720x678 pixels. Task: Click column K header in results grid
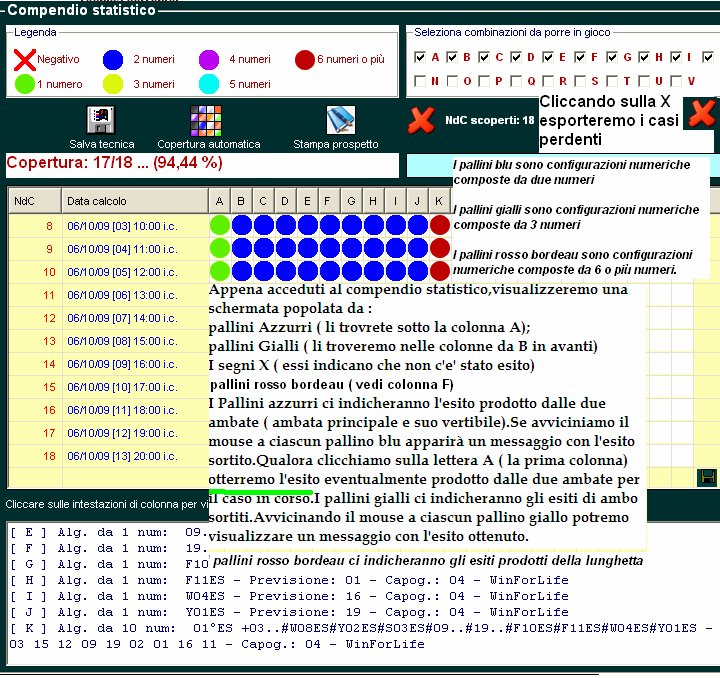pyautogui.click(x=439, y=201)
